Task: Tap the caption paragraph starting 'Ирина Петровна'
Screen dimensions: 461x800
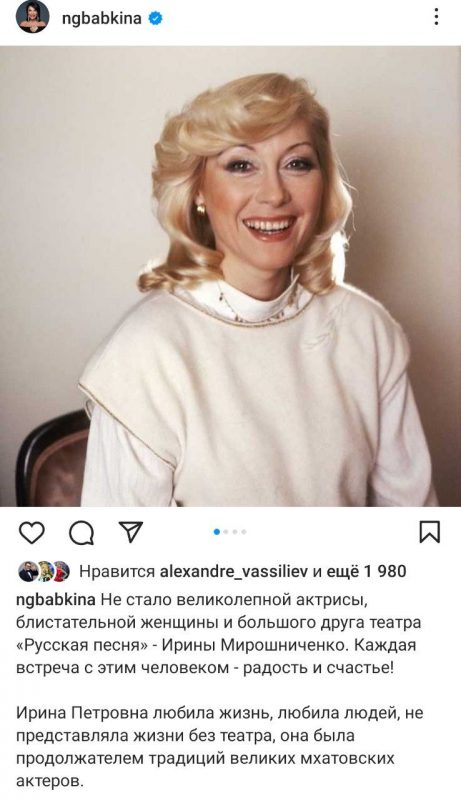Action: click(220, 746)
